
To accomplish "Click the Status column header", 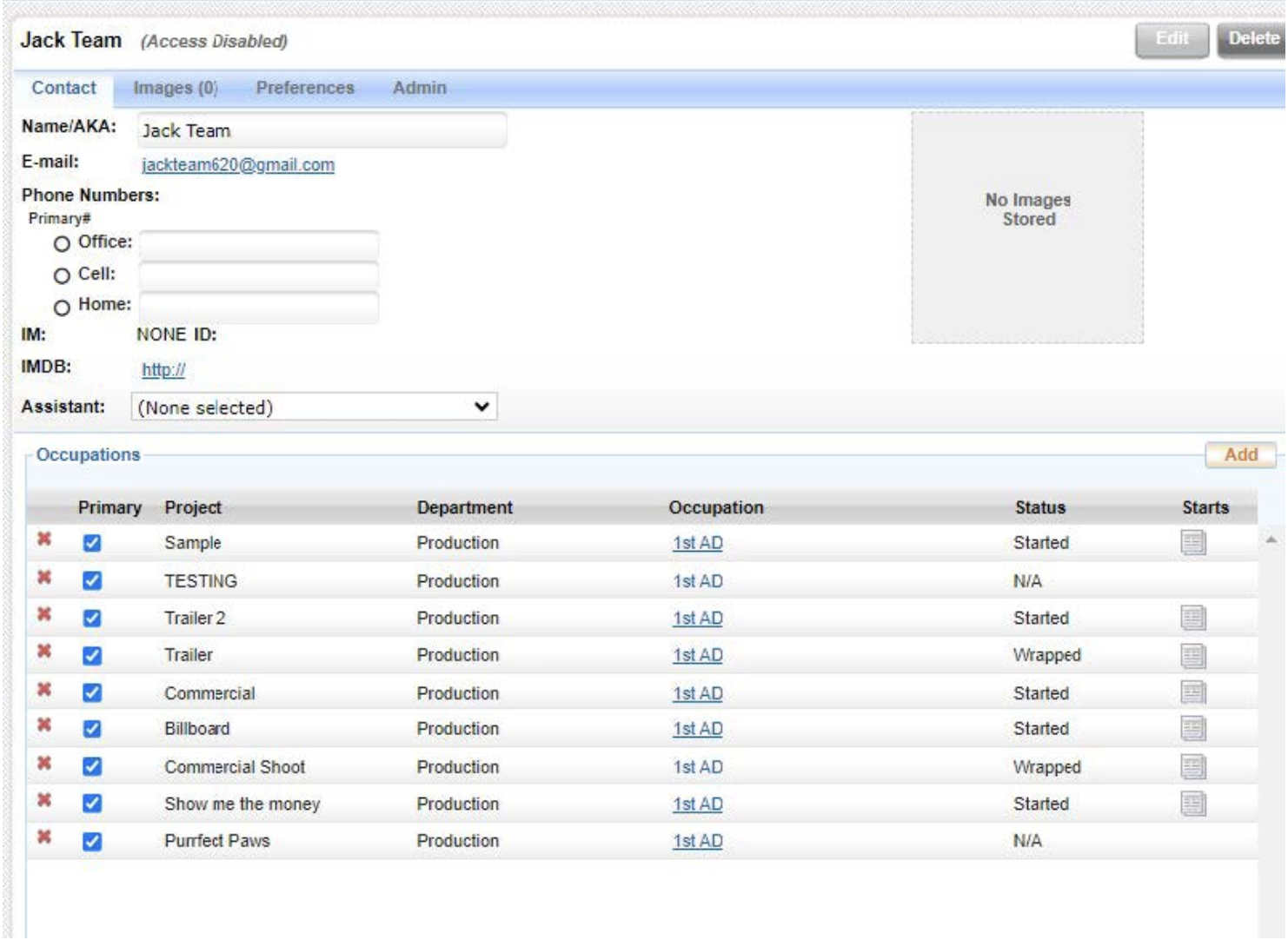I will (x=1040, y=507).
